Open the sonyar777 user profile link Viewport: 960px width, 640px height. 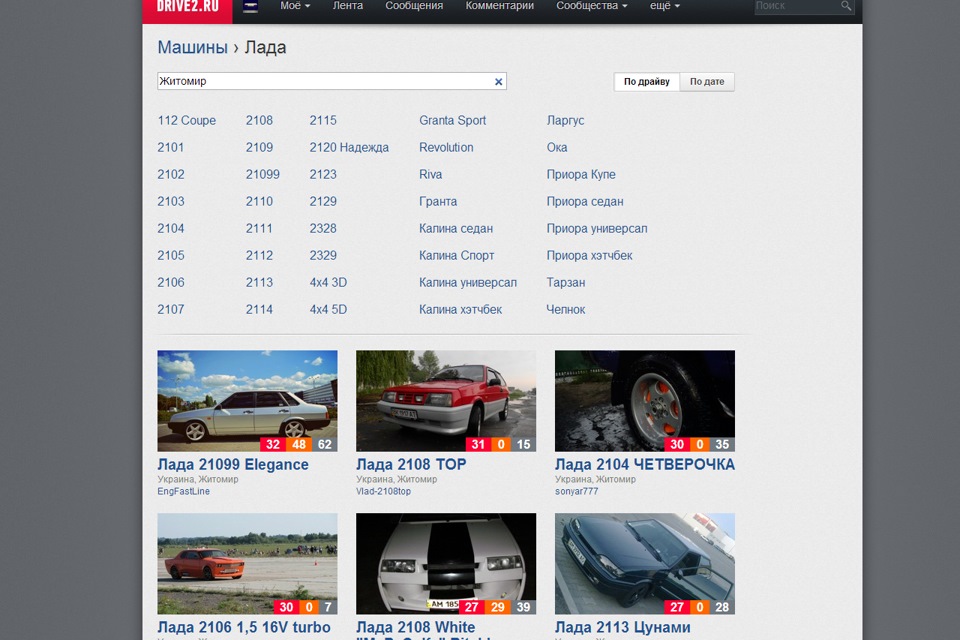[x=576, y=491]
